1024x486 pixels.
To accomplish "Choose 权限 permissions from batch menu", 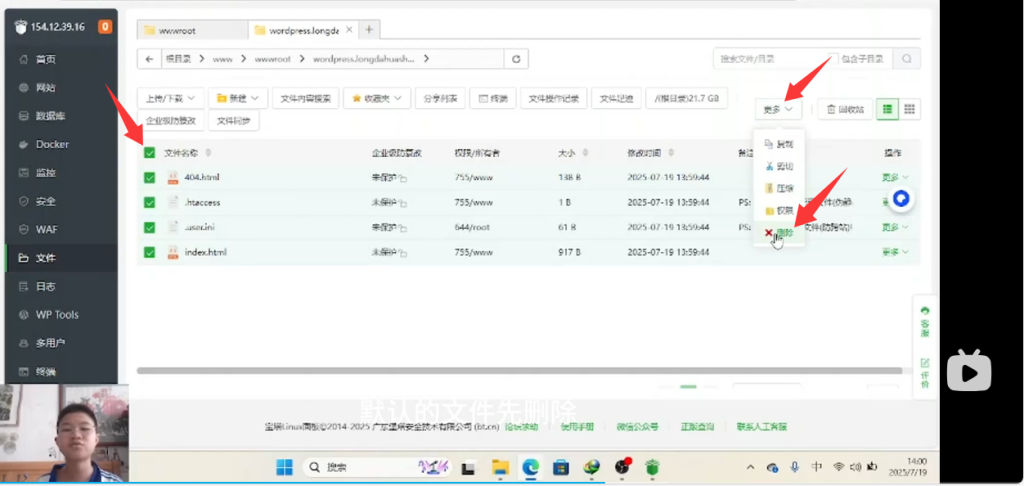I will [x=779, y=210].
